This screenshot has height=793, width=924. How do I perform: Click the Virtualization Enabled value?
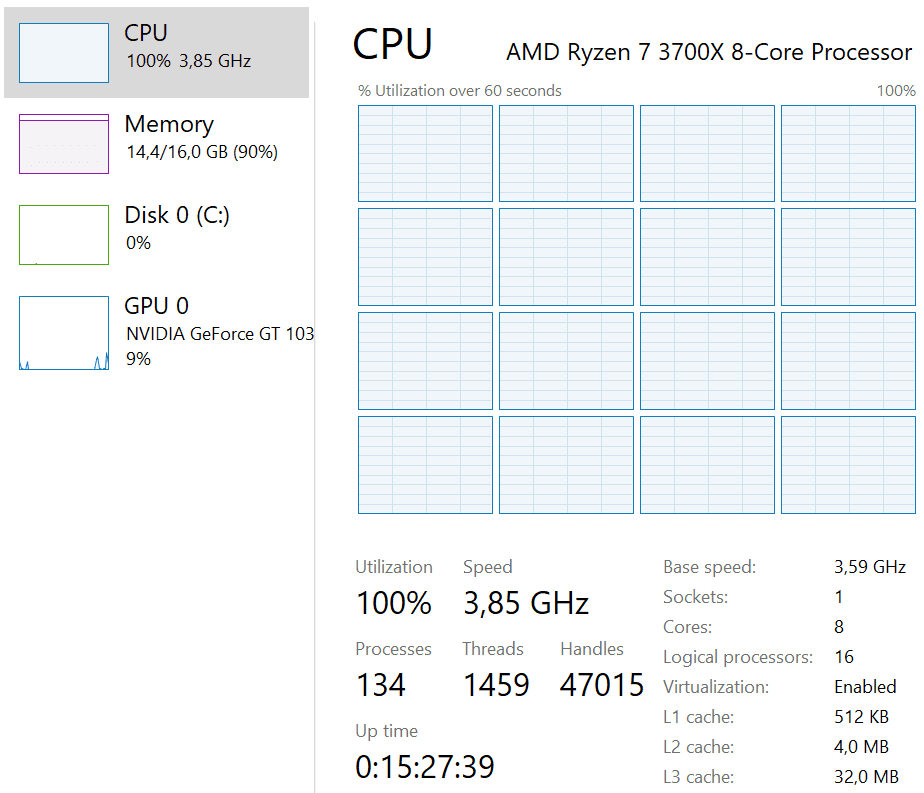tap(865, 687)
